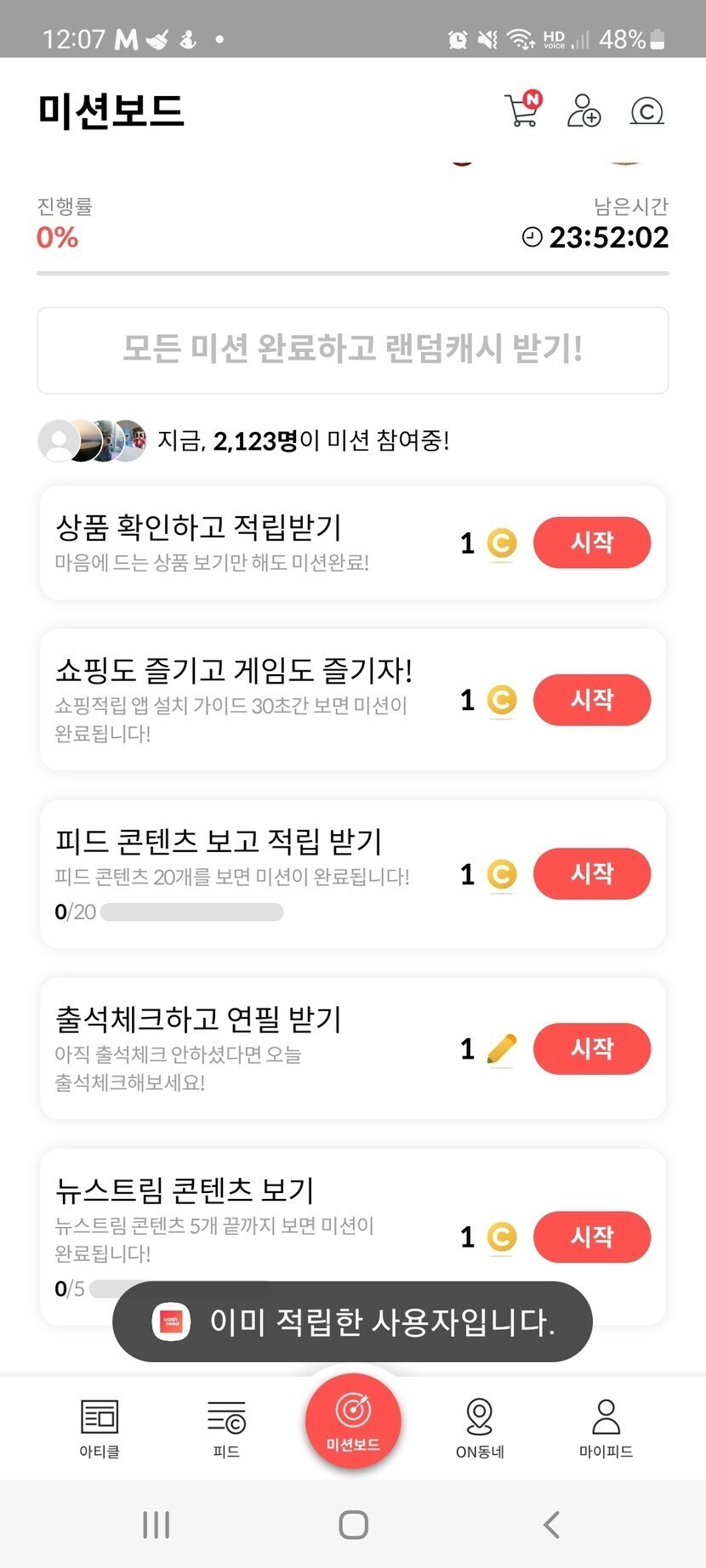This screenshot has height=1568, width=706.
Task: Open the cash coin icon in header
Action: click(646, 111)
